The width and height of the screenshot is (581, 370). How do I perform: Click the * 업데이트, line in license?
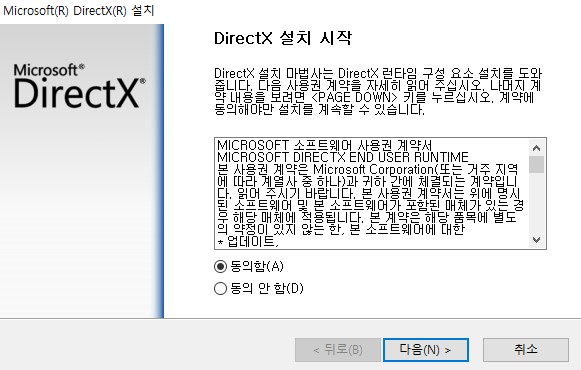pos(248,242)
